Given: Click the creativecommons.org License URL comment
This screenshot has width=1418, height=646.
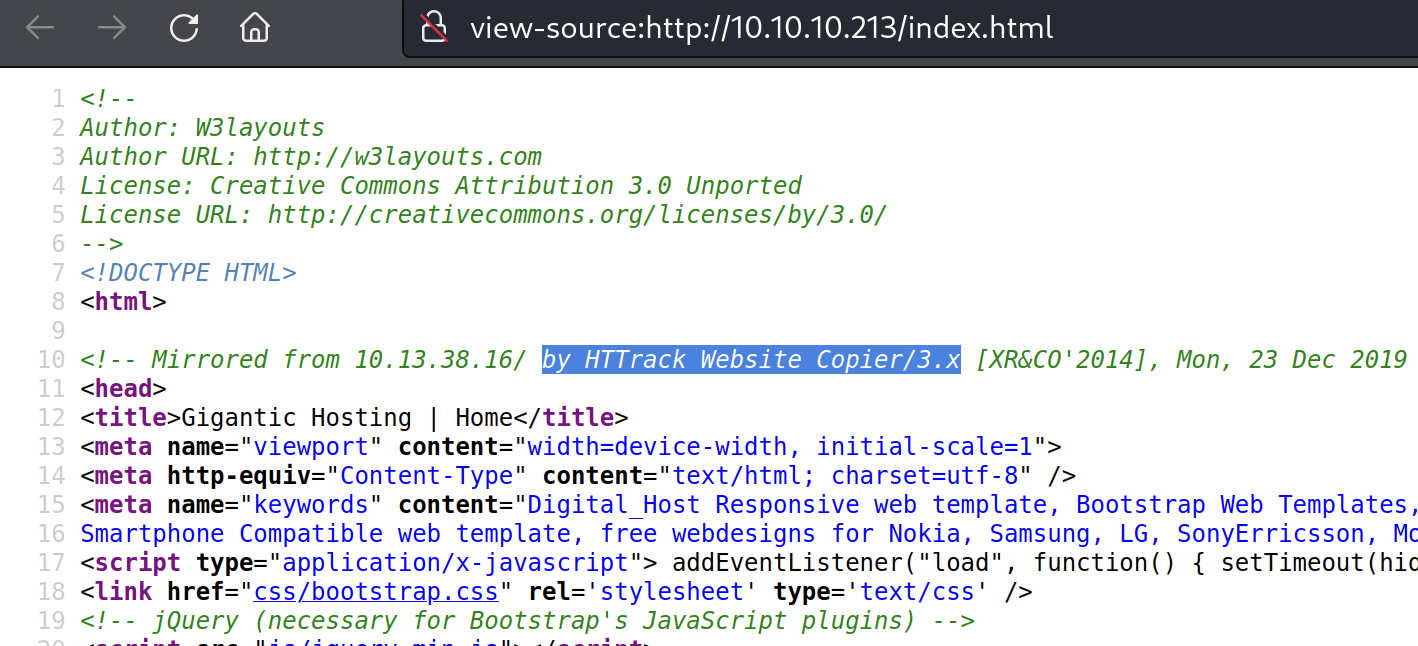Looking at the screenshot, I should (576, 215).
